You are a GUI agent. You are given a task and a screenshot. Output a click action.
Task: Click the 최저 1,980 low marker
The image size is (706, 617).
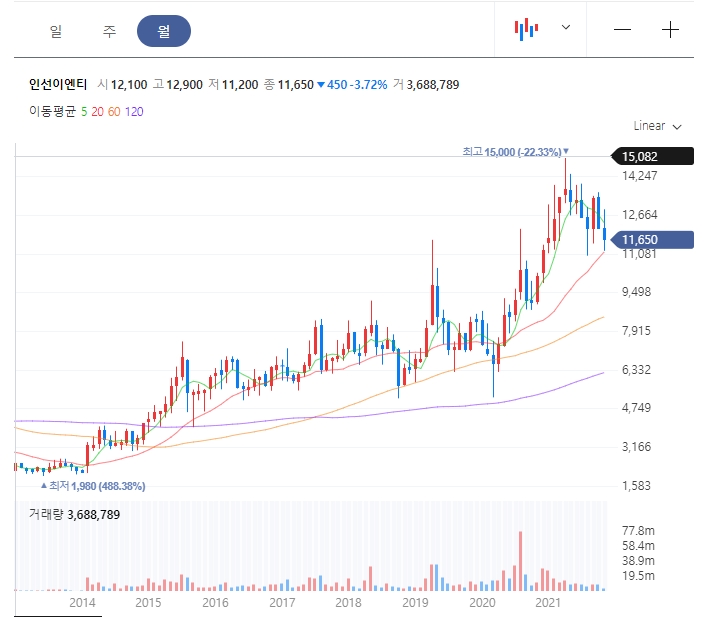(x=93, y=486)
